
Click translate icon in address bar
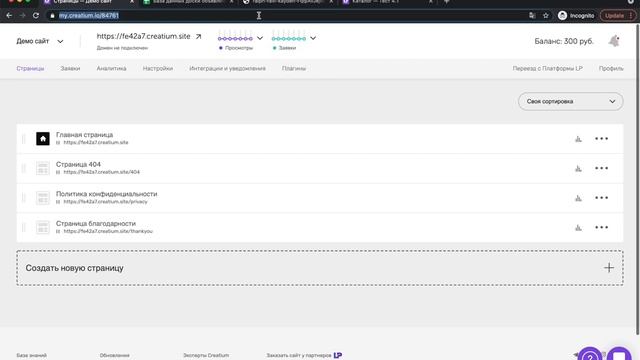[532, 16]
